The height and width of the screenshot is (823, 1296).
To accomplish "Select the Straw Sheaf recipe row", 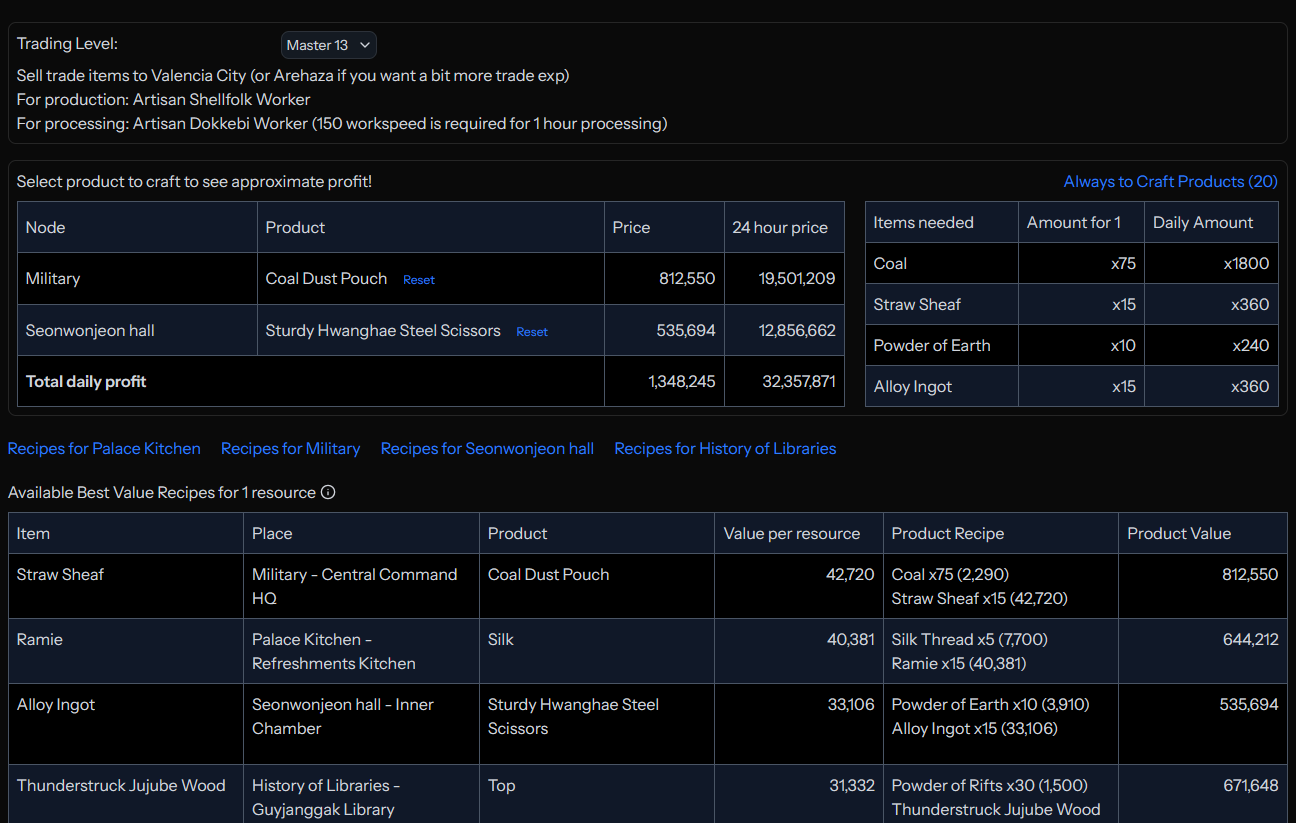I will (61, 574).
